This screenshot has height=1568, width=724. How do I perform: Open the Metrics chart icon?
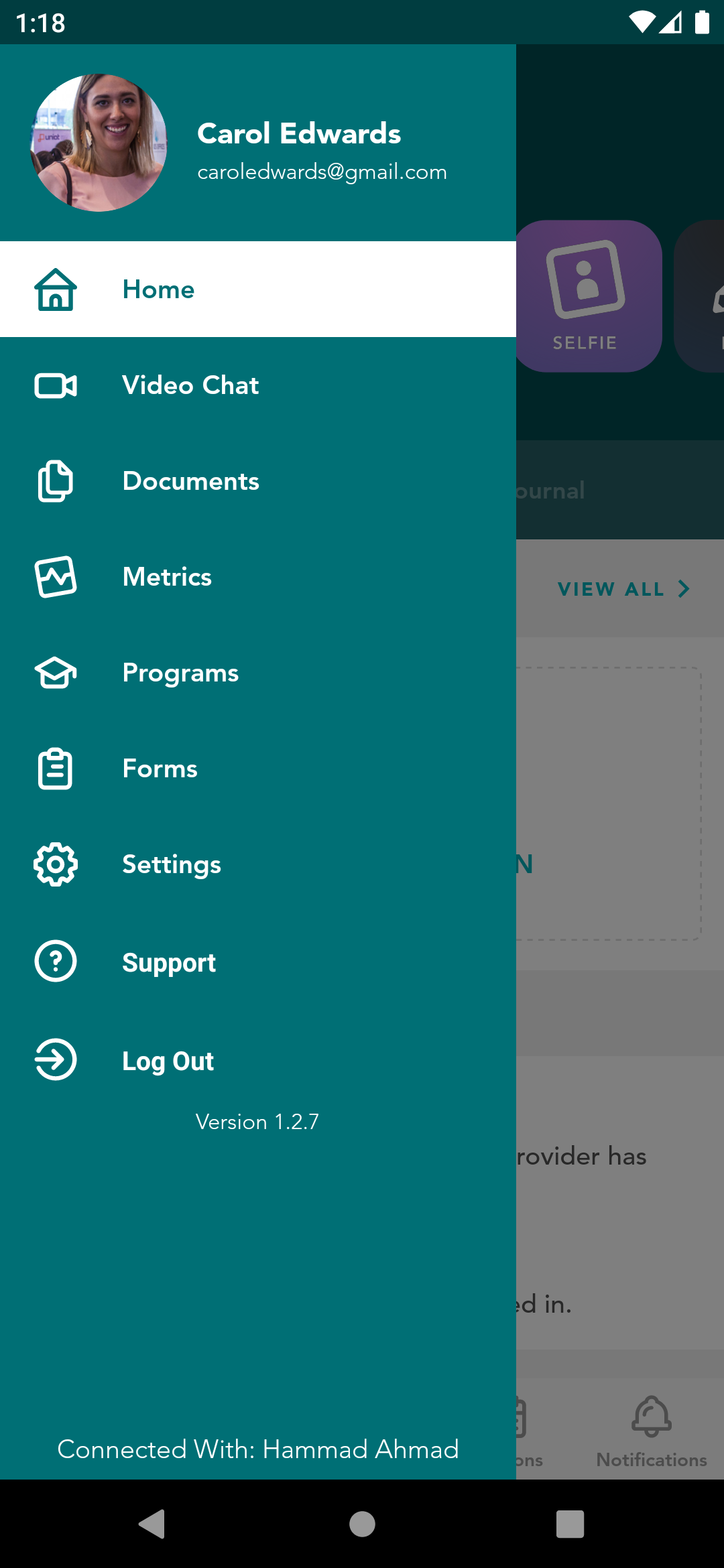point(56,577)
